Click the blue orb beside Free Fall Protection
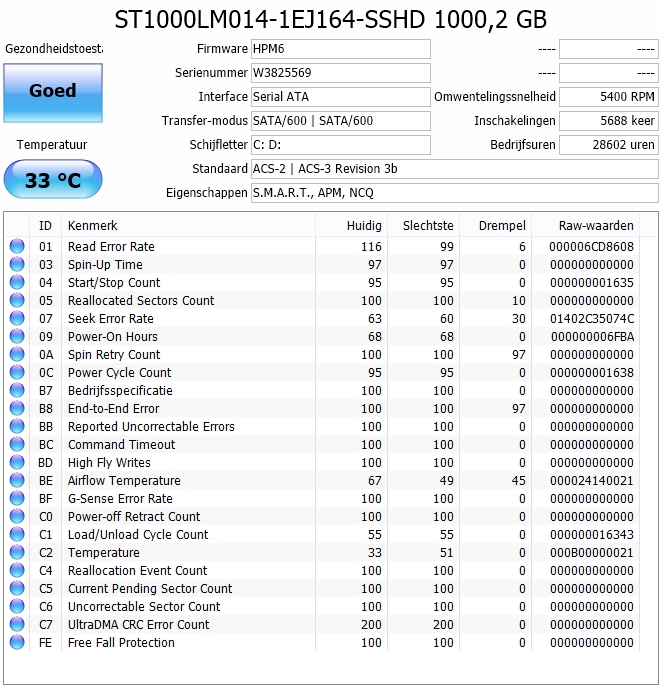This screenshot has width=662, height=689. click(17, 643)
